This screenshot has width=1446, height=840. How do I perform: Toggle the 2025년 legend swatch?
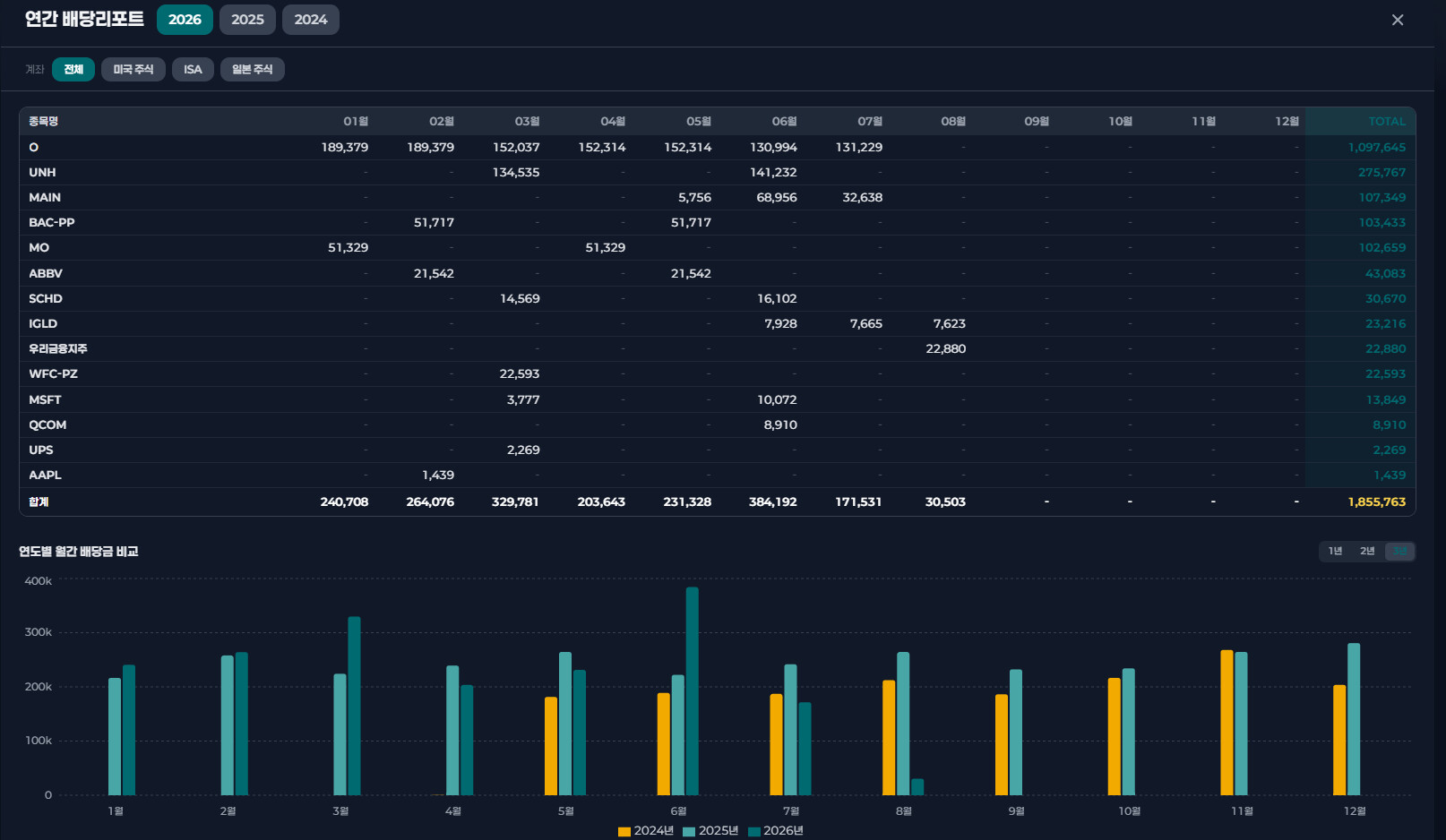coord(689,831)
